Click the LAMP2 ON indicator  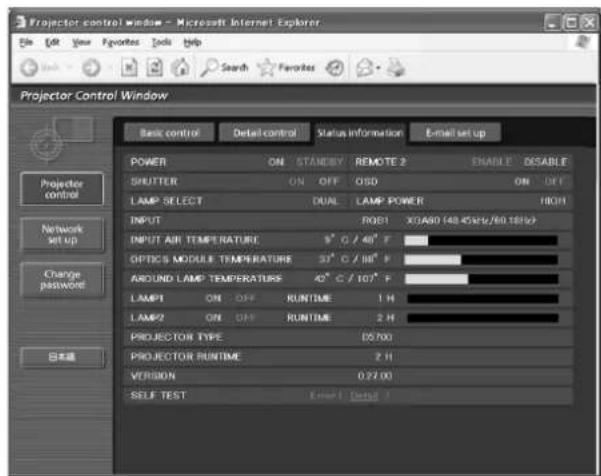[213, 318]
